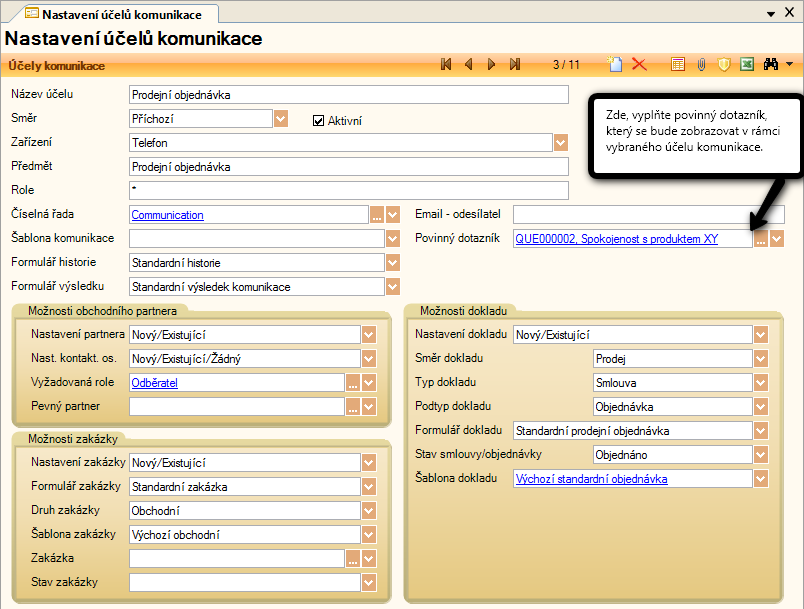The height and width of the screenshot is (609, 804).
Task: Toggle the Aktivní checkbox
Action: (x=319, y=121)
